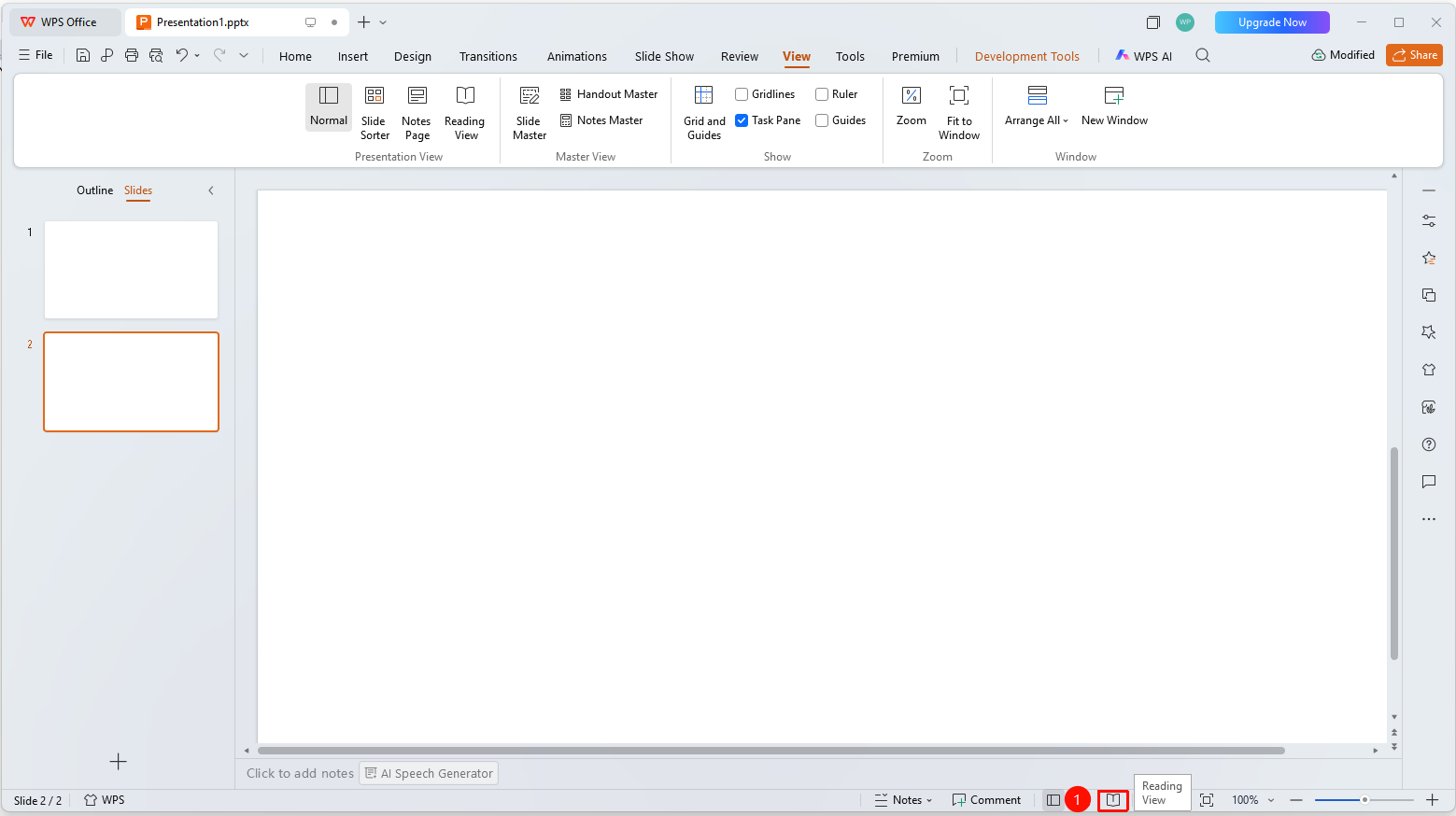The width and height of the screenshot is (1456, 816).
Task: Enable the Guides checkbox
Action: point(822,120)
